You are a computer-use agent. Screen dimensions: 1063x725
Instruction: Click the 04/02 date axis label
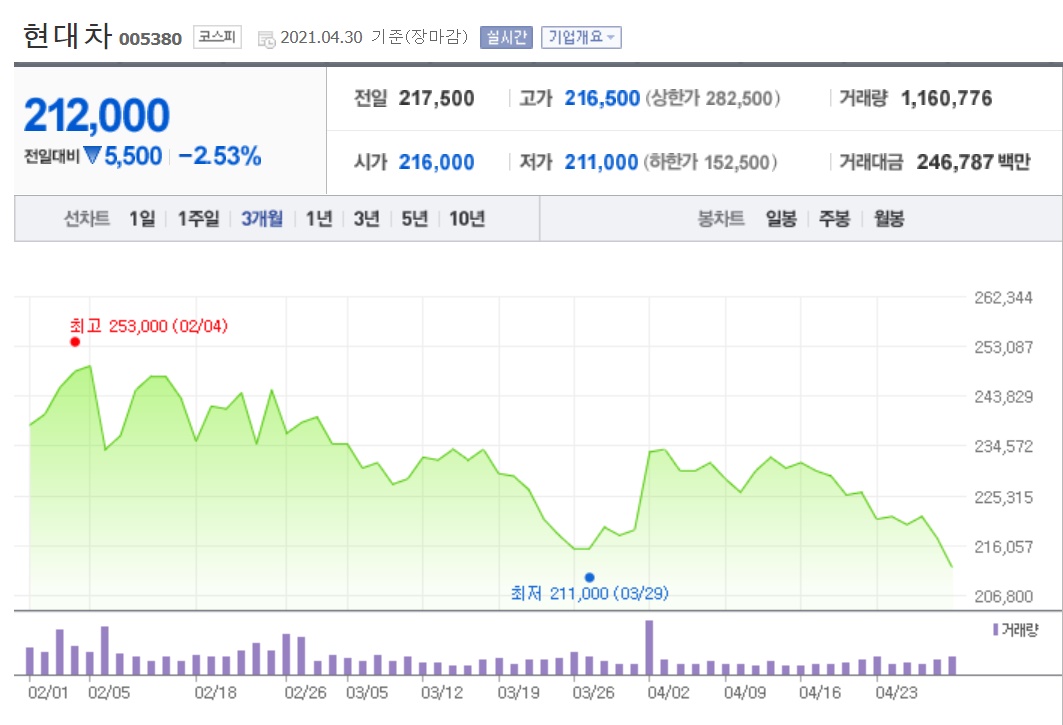point(668,692)
